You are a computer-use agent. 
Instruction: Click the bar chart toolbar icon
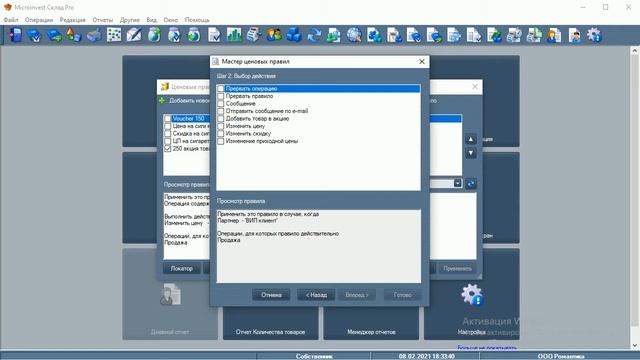pyautogui.click(x=234, y=36)
